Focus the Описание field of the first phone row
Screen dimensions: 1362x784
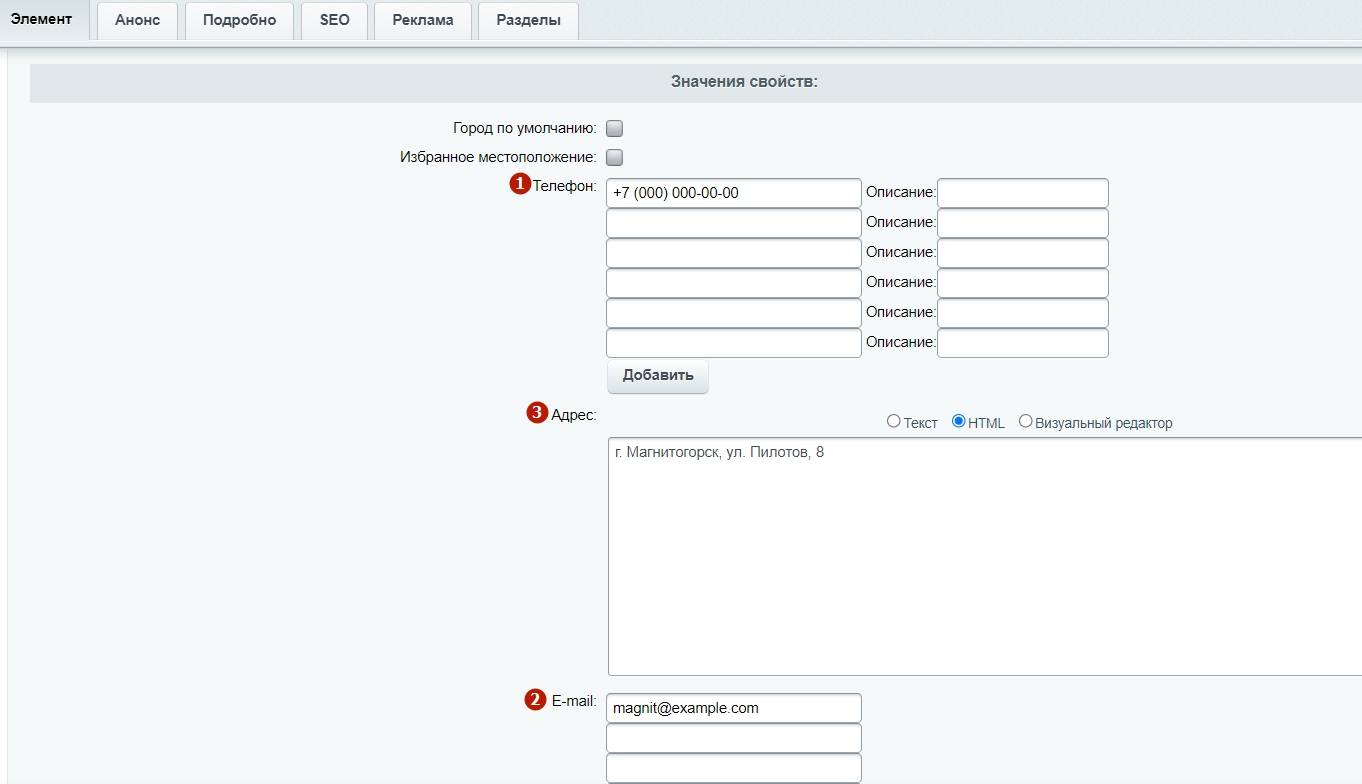point(1022,193)
